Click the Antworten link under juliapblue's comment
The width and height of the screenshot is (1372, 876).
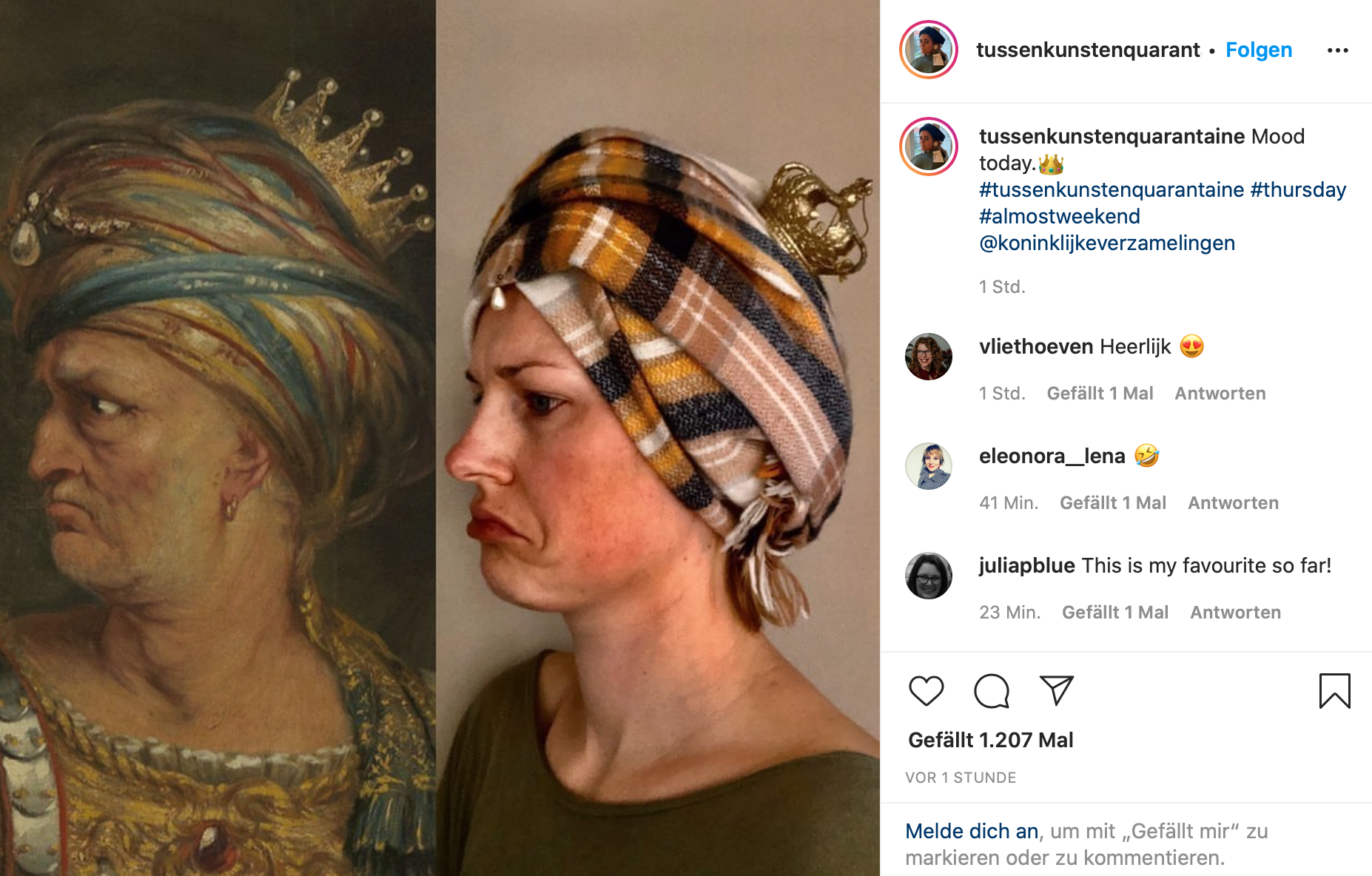click(1234, 612)
